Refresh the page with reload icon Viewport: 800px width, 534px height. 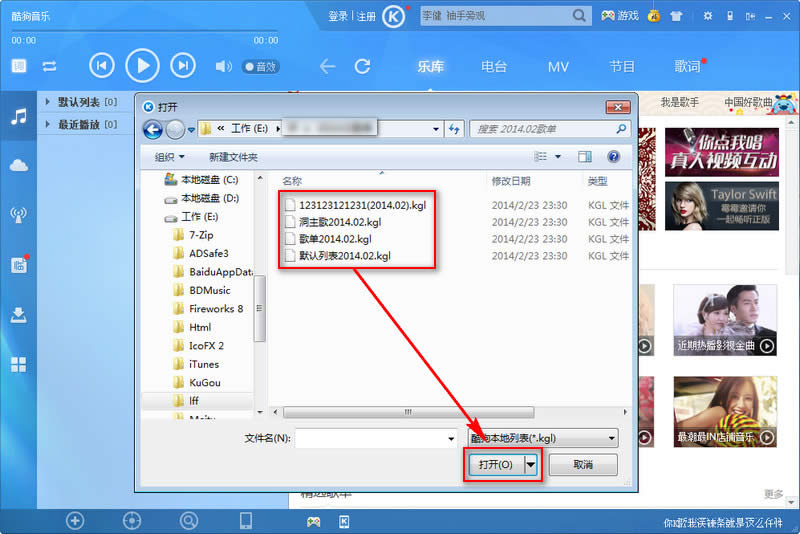362,67
